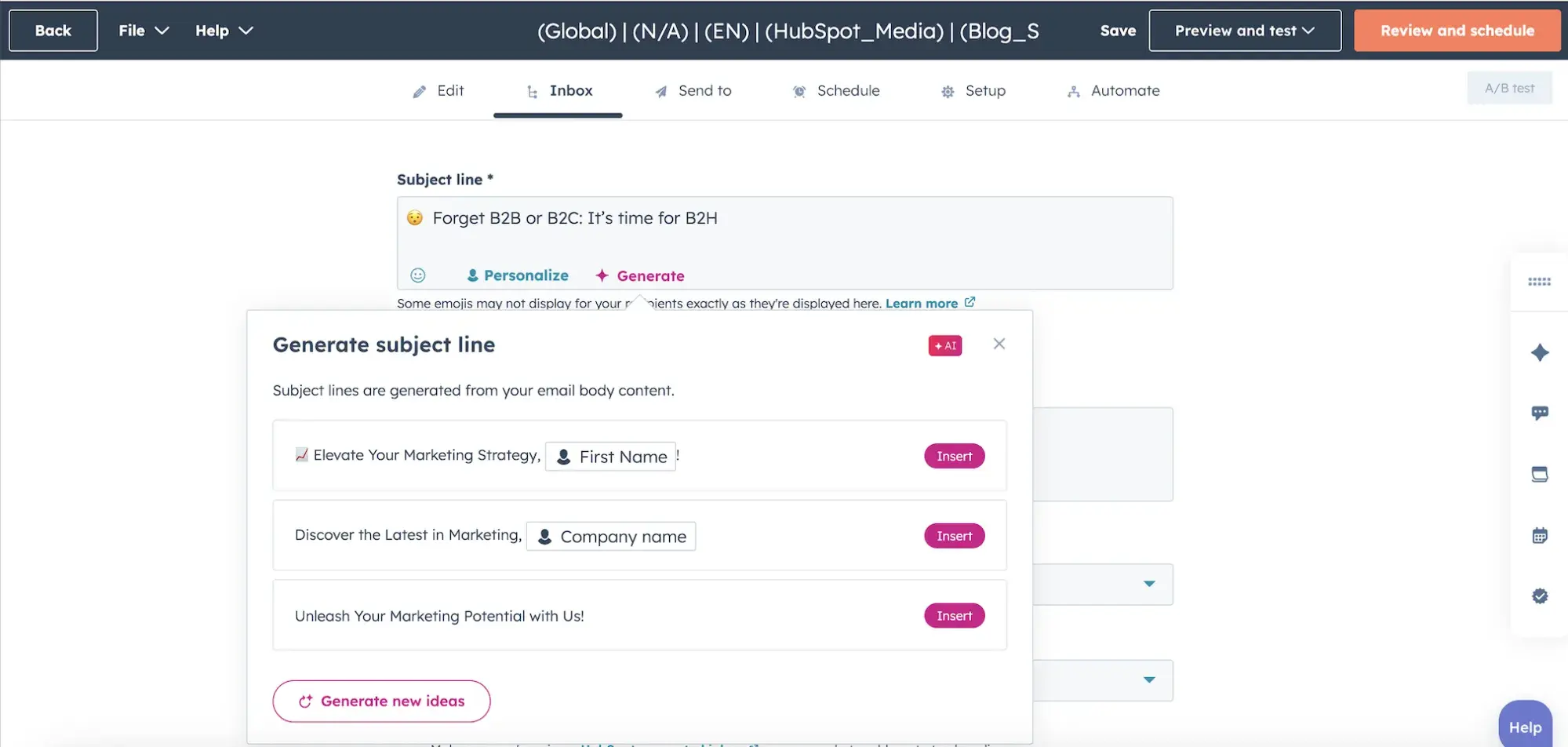This screenshot has height=747, width=1568.
Task: Click Generate new ideas
Action: [x=381, y=701]
